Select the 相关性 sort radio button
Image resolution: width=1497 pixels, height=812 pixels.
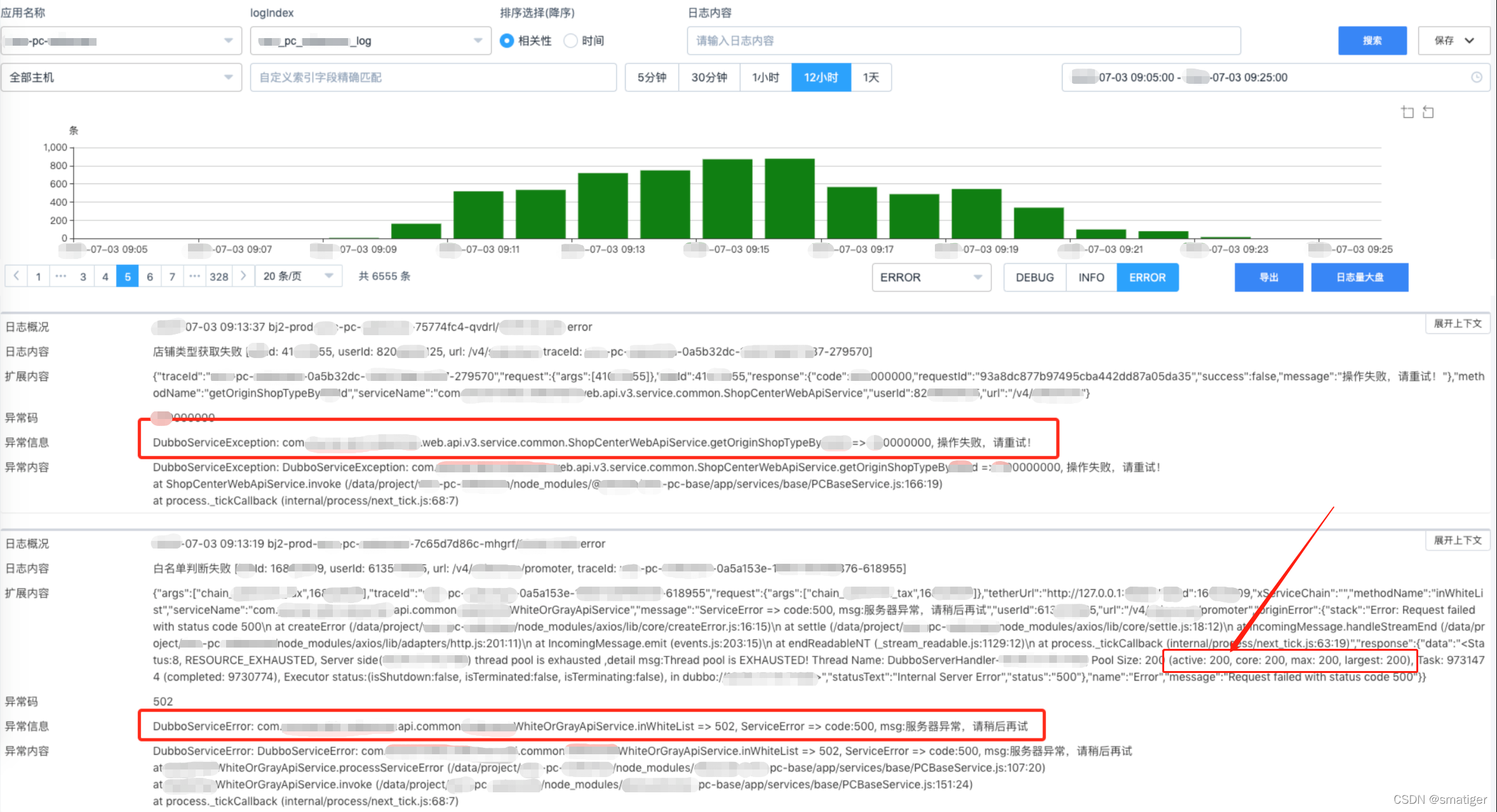point(507,41)
